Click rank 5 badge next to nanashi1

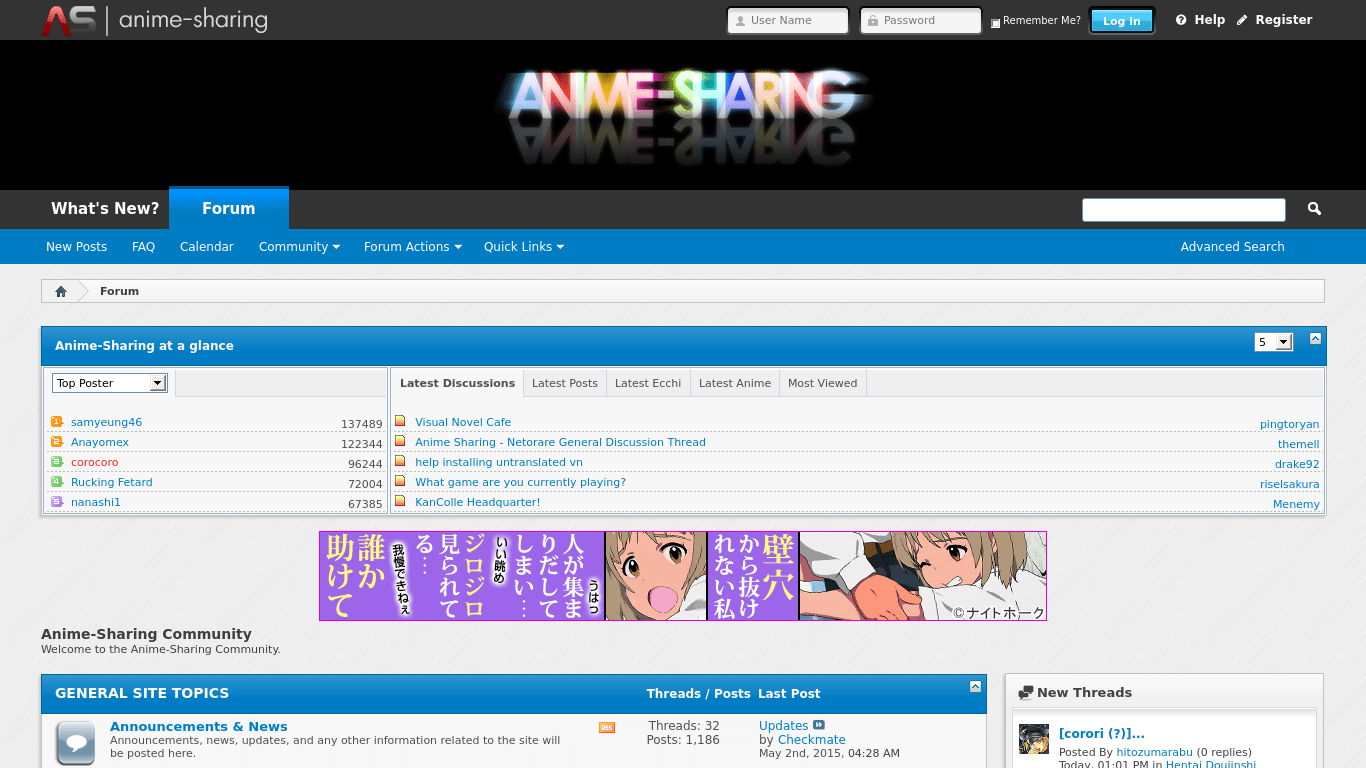(57, 502)
